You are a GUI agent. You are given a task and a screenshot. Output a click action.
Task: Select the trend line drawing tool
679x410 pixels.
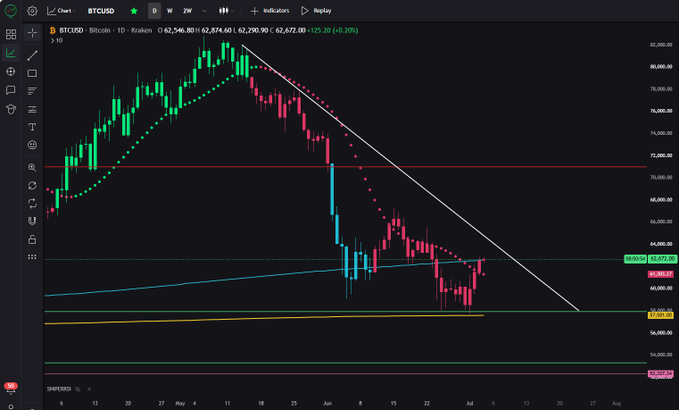pos(32,55)
